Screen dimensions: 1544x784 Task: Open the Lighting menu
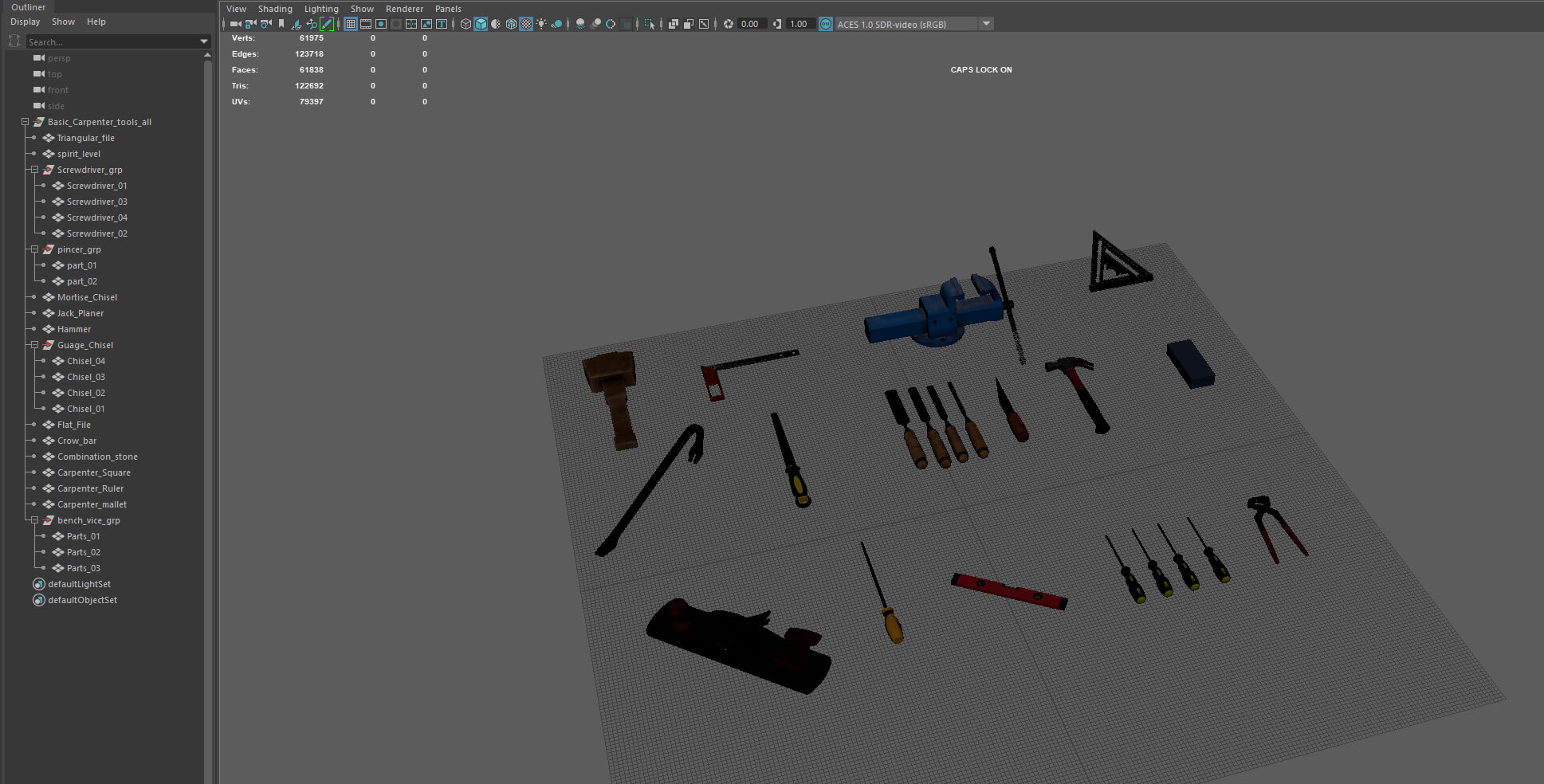point(321,9)
